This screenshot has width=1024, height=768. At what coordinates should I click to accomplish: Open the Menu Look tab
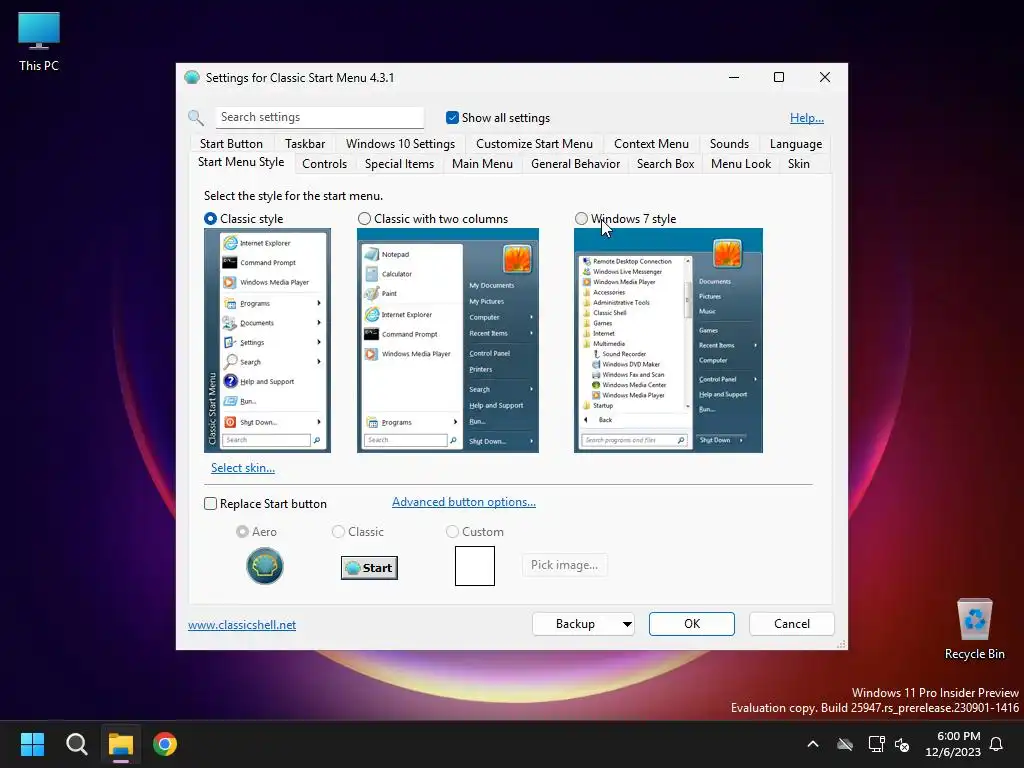tap(741, 164)
